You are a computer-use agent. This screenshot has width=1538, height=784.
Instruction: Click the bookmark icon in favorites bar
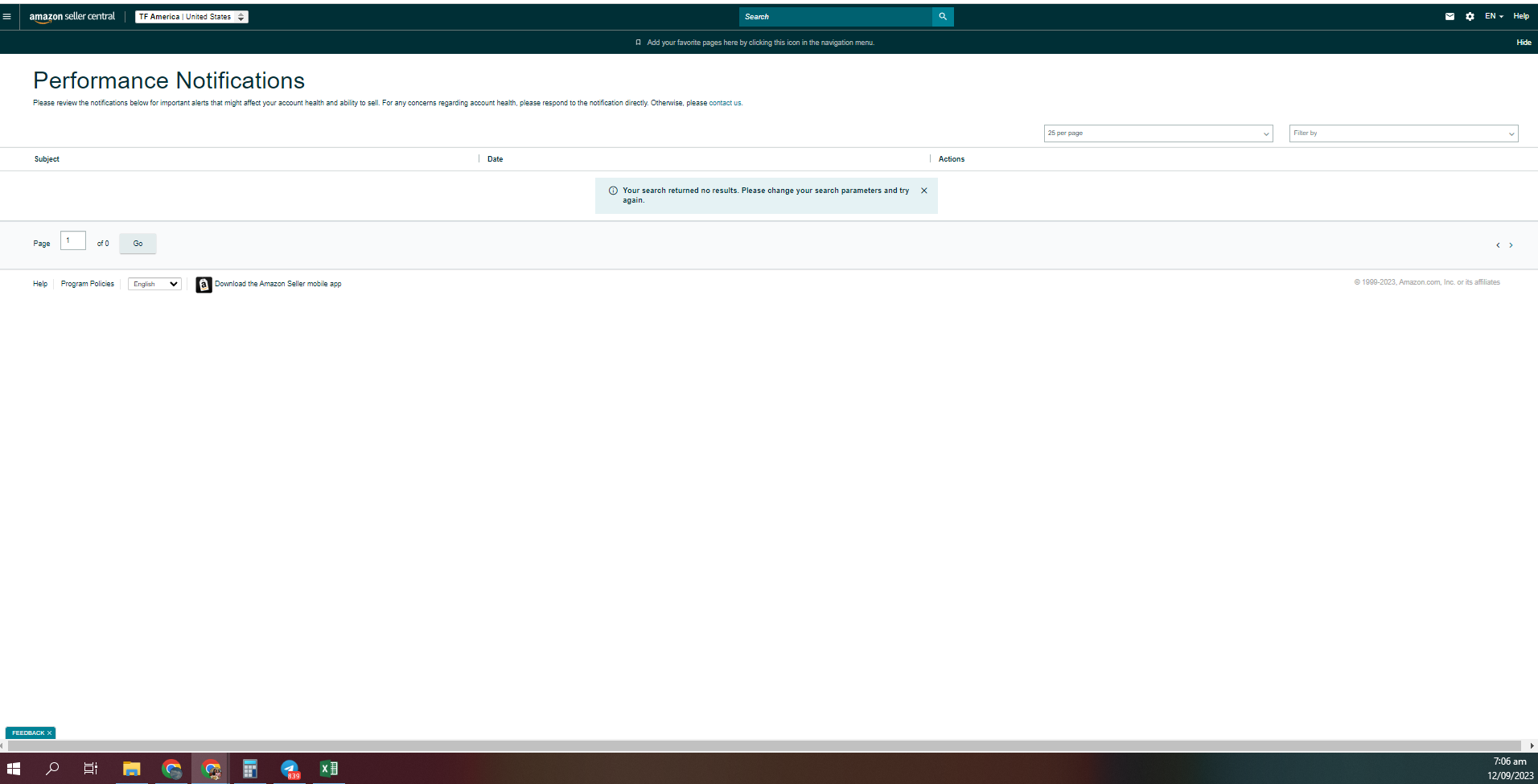tap(638, 43)
